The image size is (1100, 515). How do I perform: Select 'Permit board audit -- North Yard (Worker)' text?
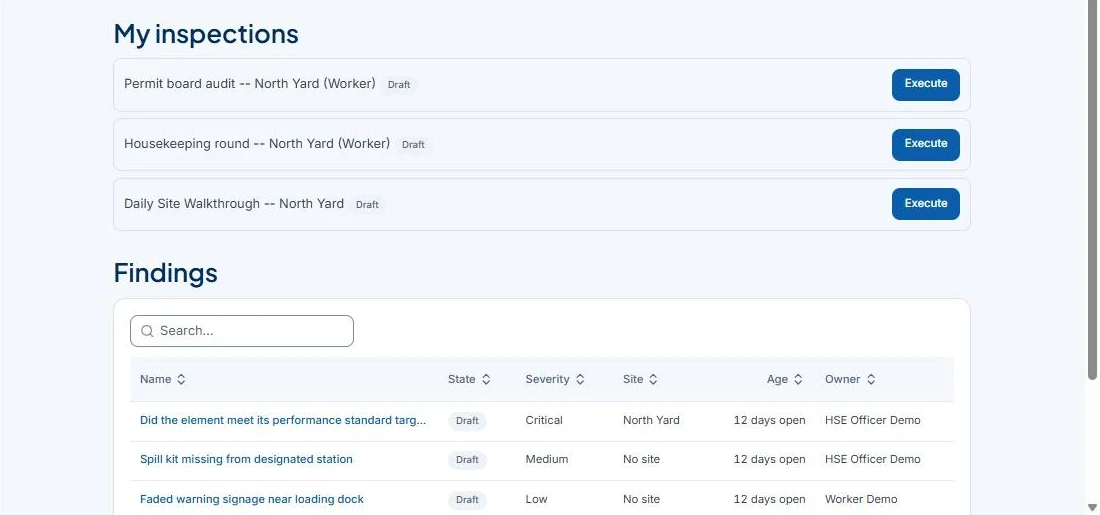(x=250, y=83)
